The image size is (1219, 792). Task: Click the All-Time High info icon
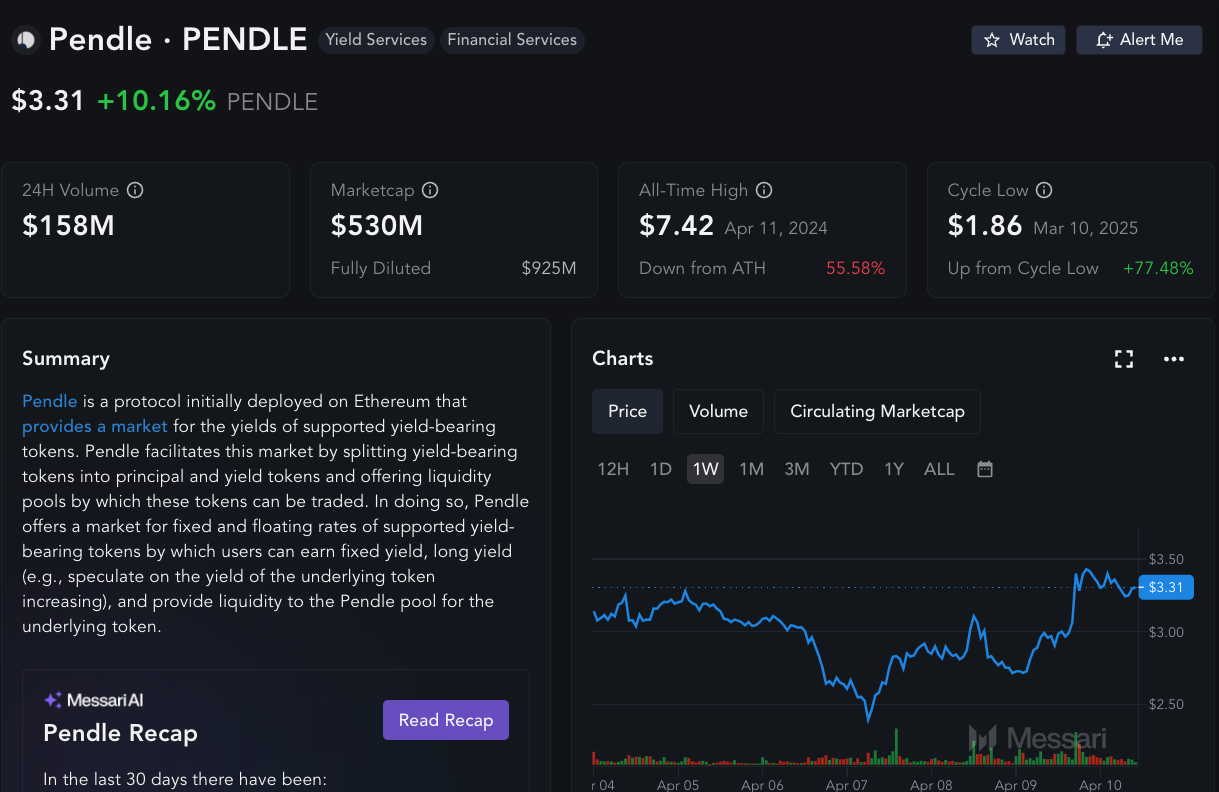[x=764, y=190]
